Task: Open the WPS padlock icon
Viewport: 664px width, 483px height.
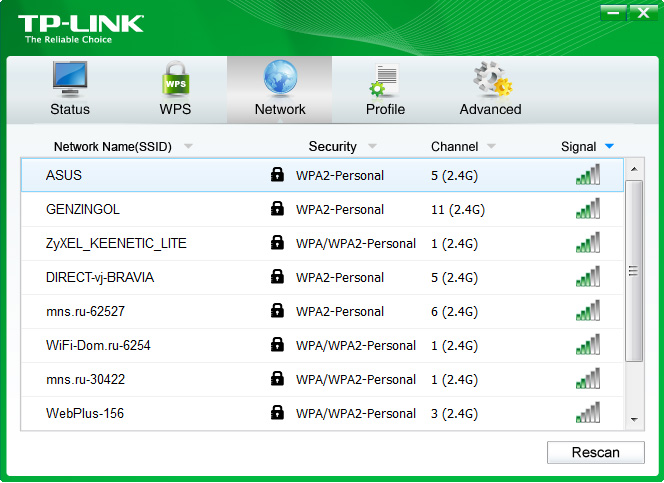Action: click(175, 79)
